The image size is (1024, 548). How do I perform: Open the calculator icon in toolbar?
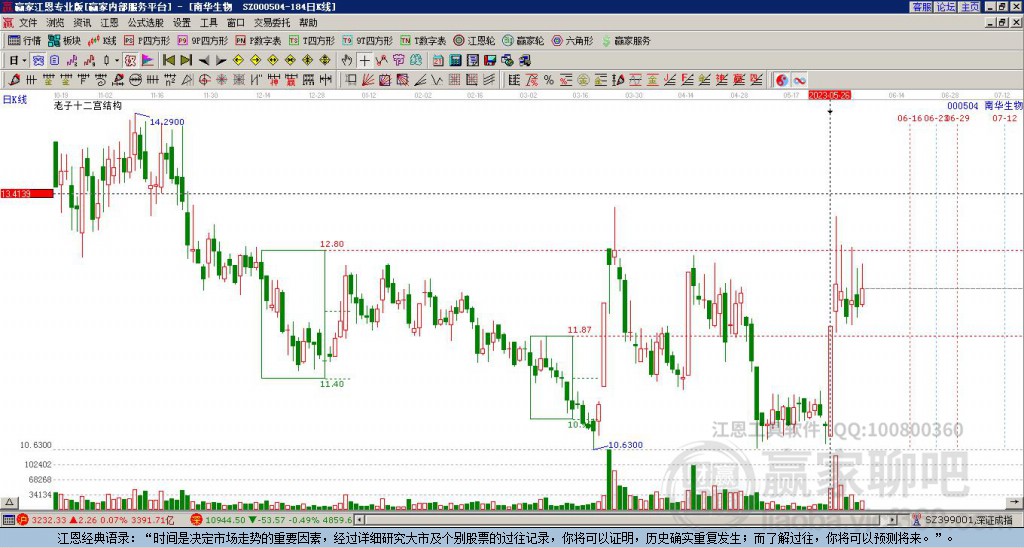pos(455,60)
